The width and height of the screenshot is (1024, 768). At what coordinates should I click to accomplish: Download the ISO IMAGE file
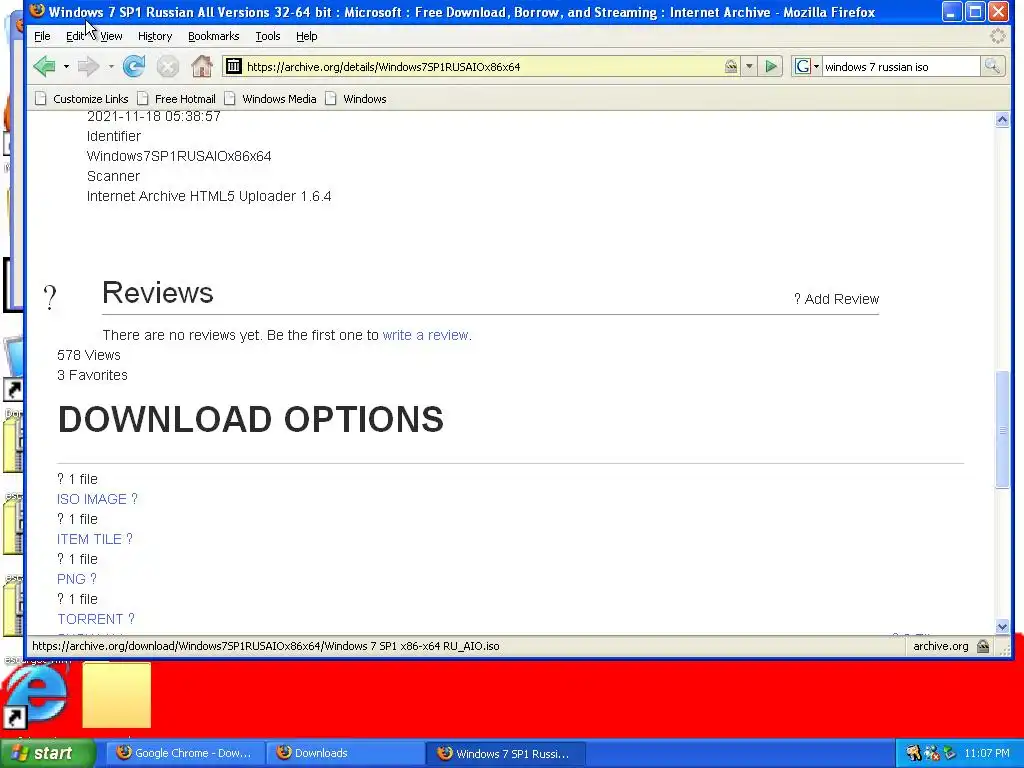(x=97, y=499)
